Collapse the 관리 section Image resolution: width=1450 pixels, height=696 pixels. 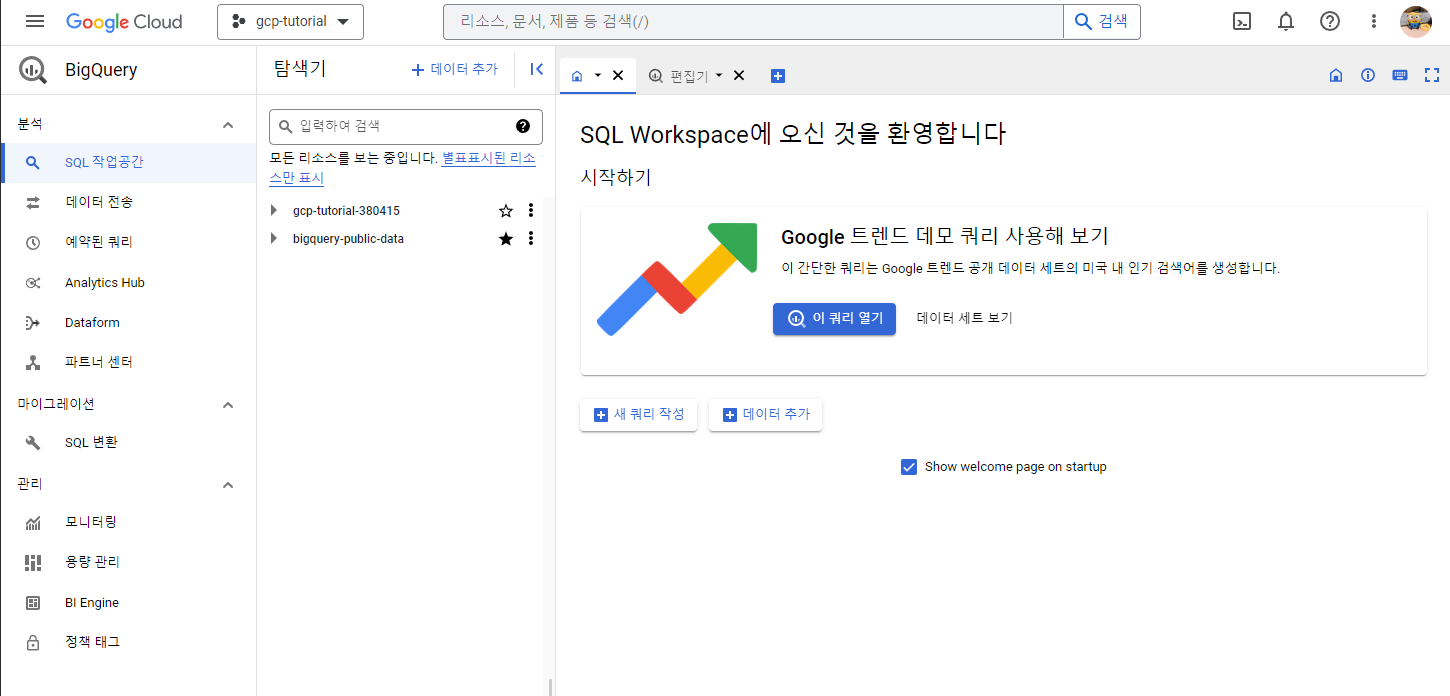point(228,485)
